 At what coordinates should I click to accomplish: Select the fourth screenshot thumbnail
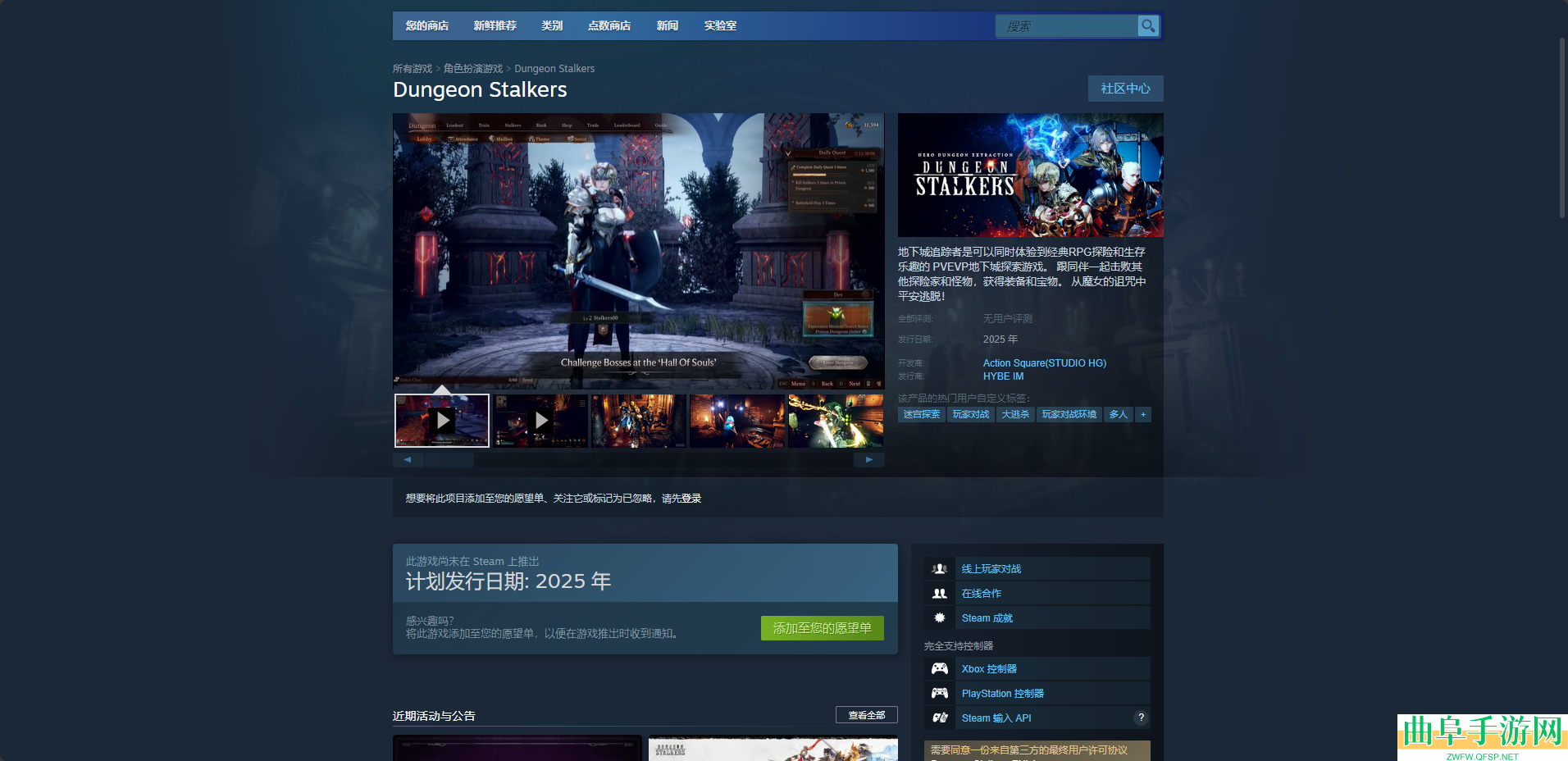pyautogui.click(x=737, y=421)
